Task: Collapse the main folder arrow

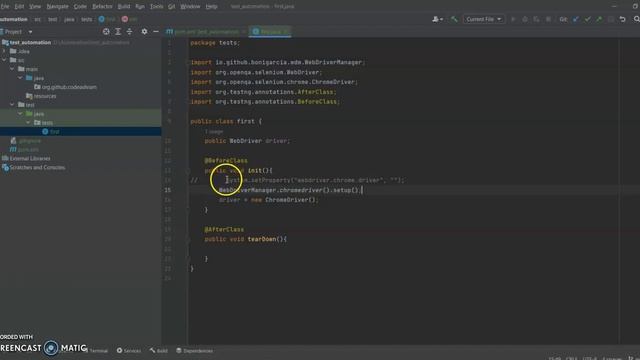Action: point(12,69)
